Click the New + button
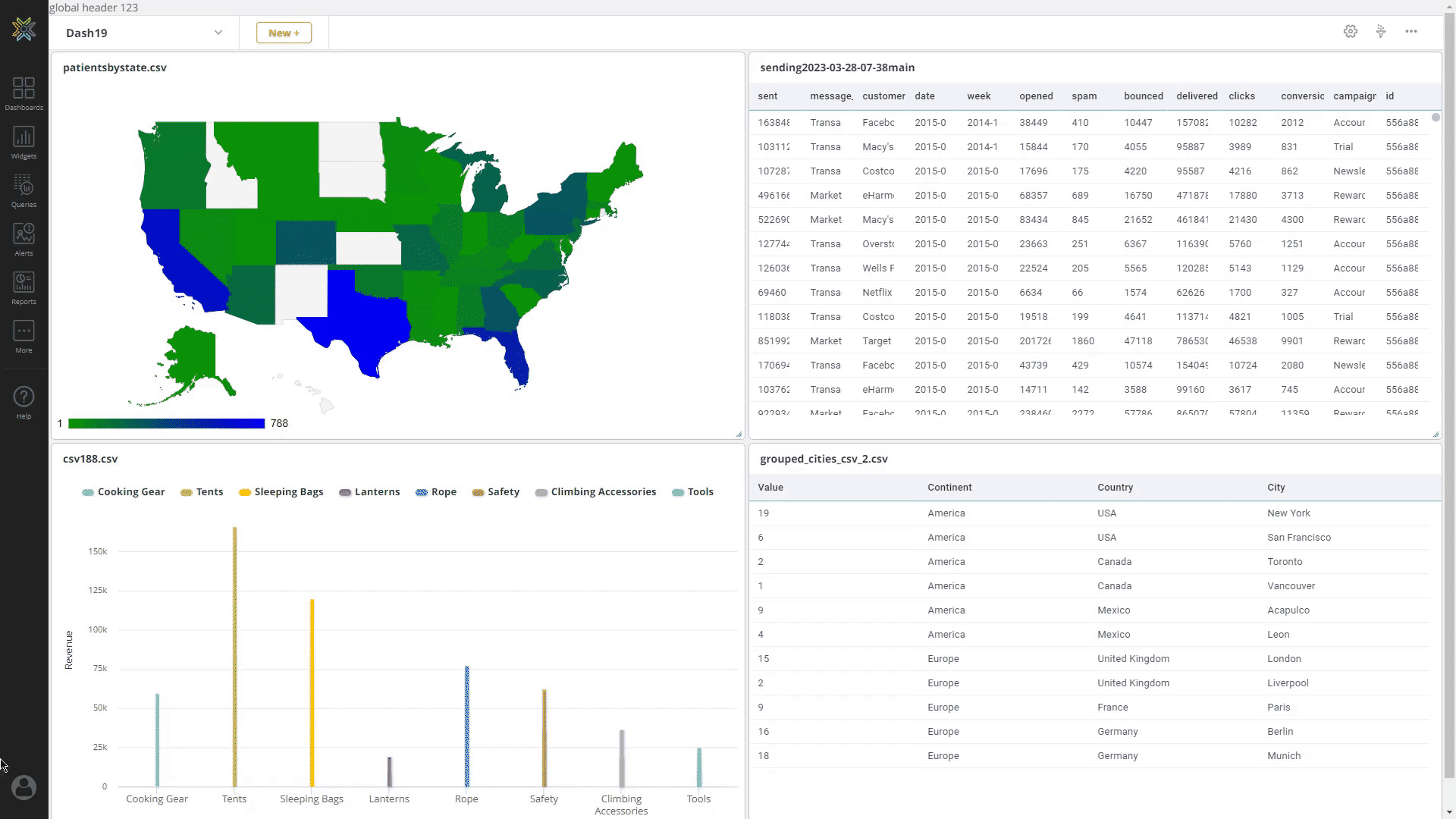The height and width of the screenshot is (819, 1456). tap(284, 32)
